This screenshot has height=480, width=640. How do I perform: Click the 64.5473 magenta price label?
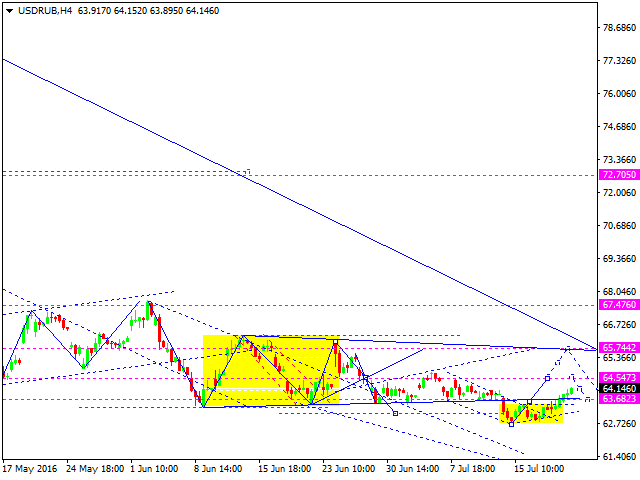[619, 377]
